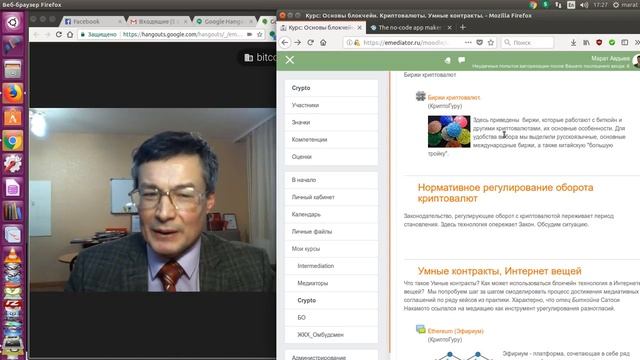This screenshot has width=640, height=360.
Task: Click the colorful balls thumbnail image
Action: (x=449, y=131)
